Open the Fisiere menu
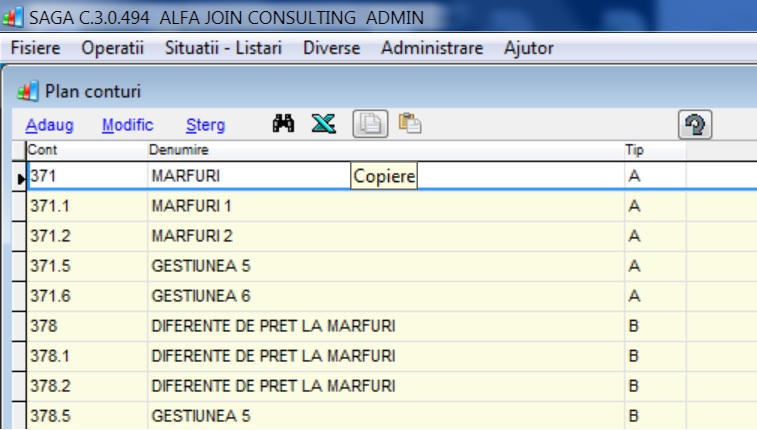Image resolution: width=757 pixels, height=430 pixels. pos(36,48)
